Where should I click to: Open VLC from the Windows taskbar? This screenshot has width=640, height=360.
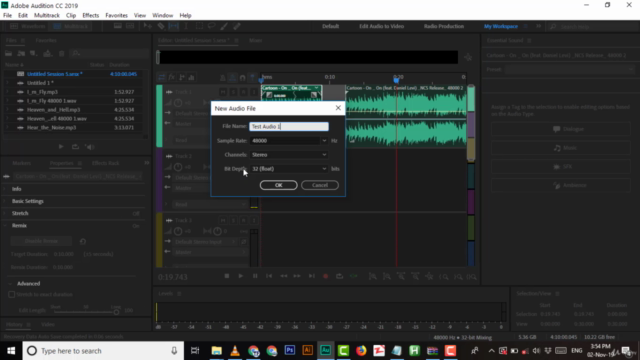[x=235, y=351]
